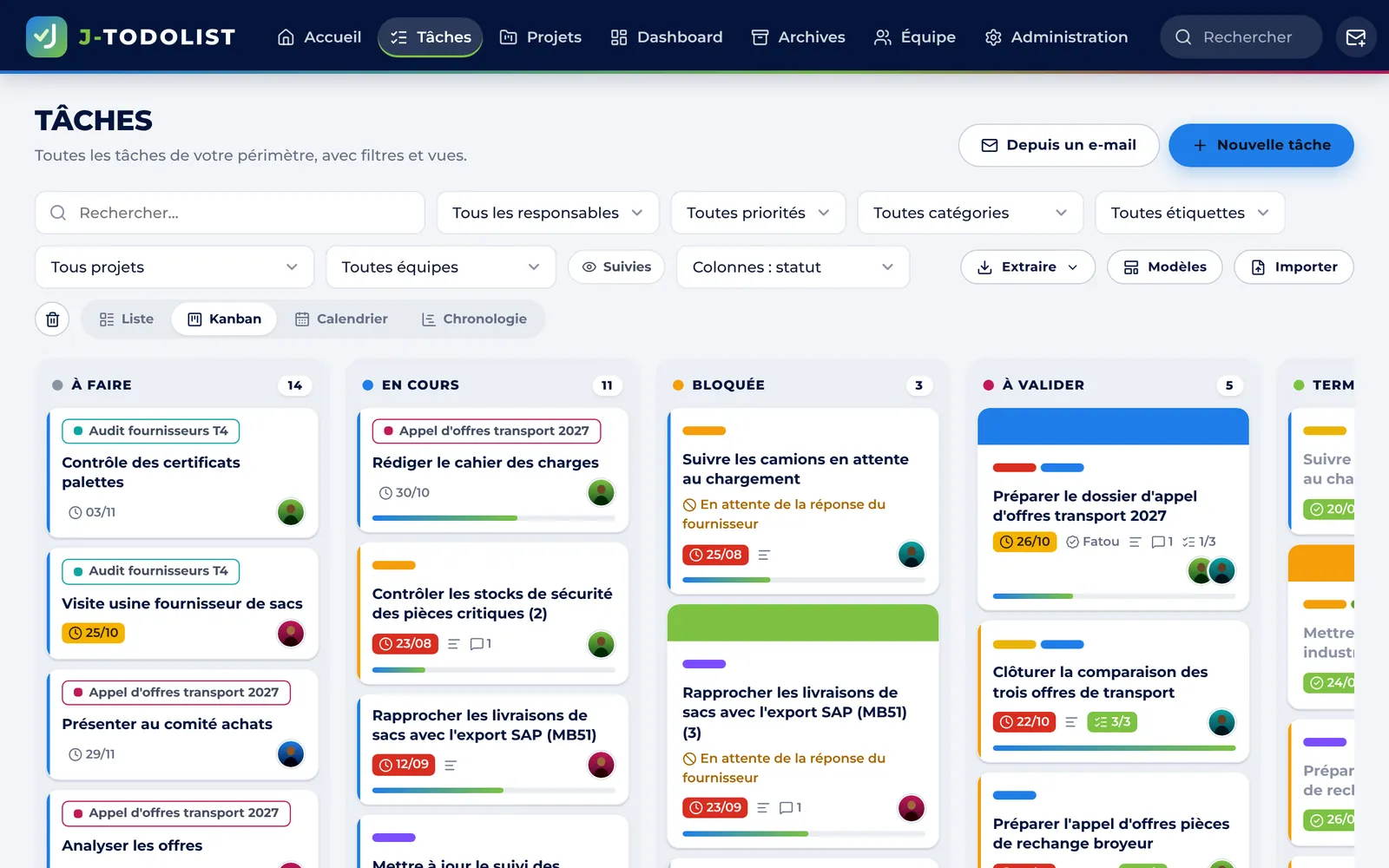The image size is (1389, 868).
Task: Switch to the Chronologie view
Action: (x=474, y=319)
